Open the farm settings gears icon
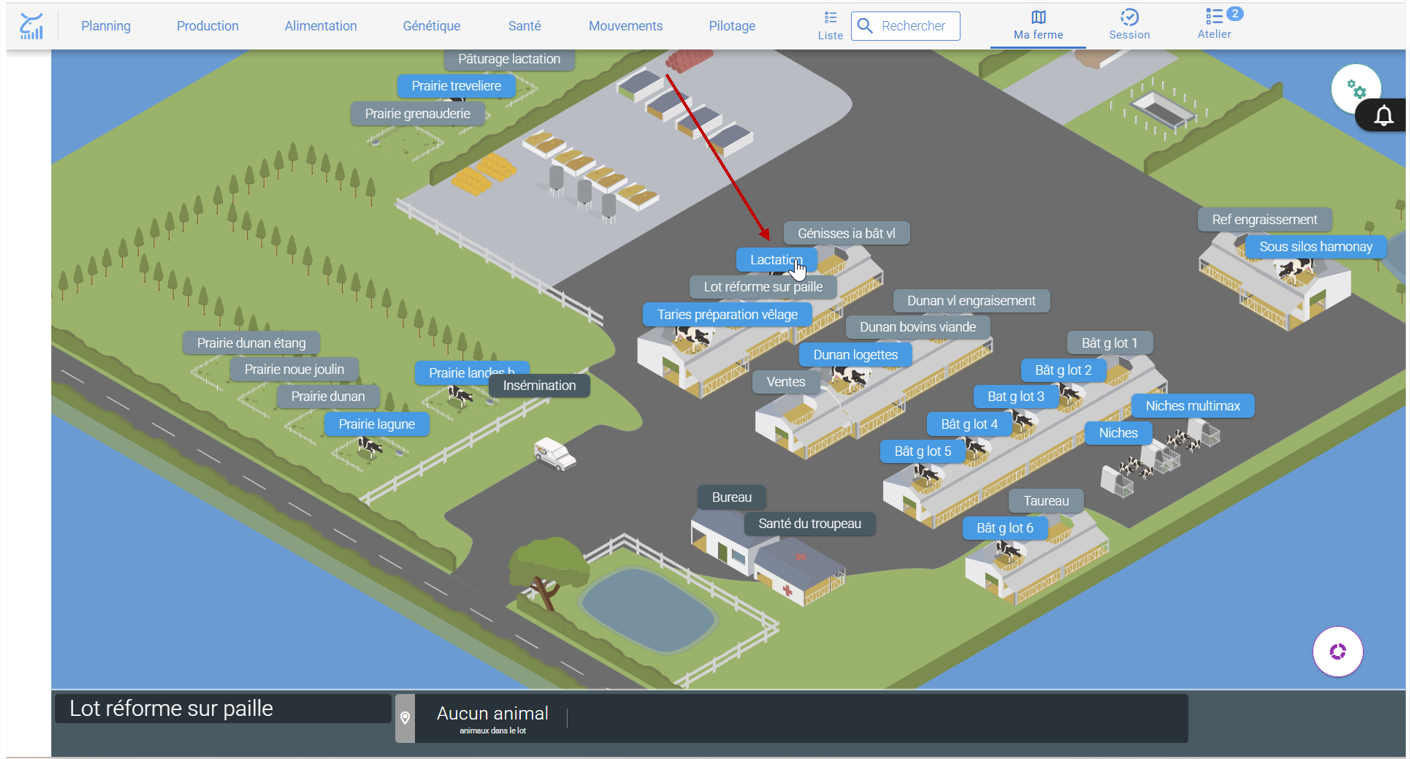 [x=1356, y=89]
